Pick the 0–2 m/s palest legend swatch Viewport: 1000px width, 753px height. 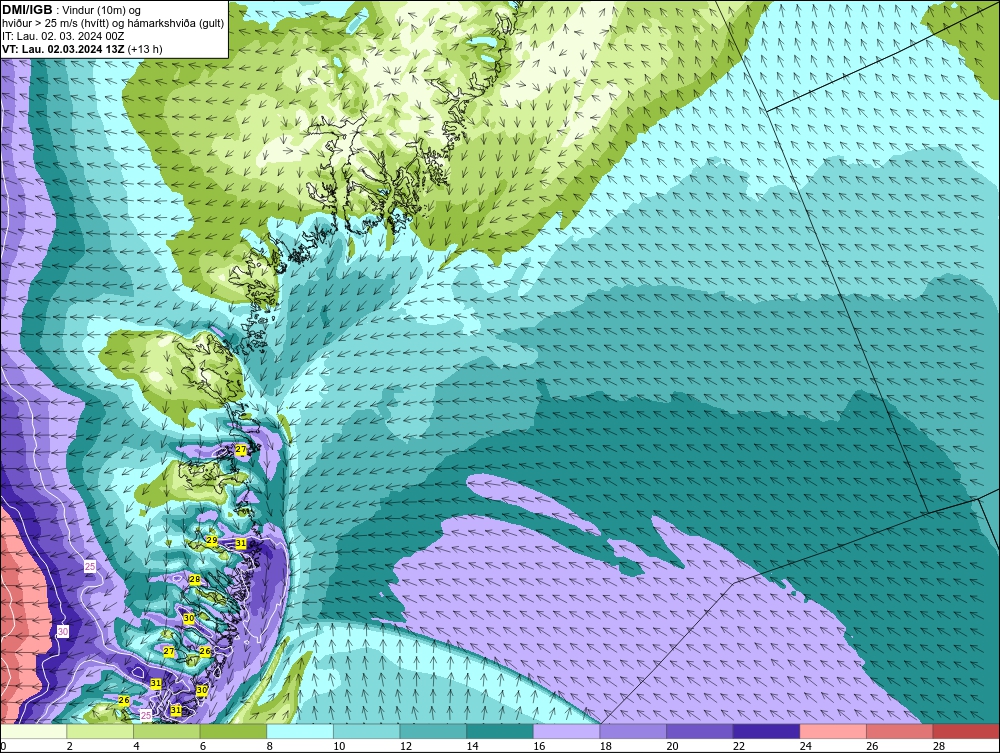coord(33,731)
